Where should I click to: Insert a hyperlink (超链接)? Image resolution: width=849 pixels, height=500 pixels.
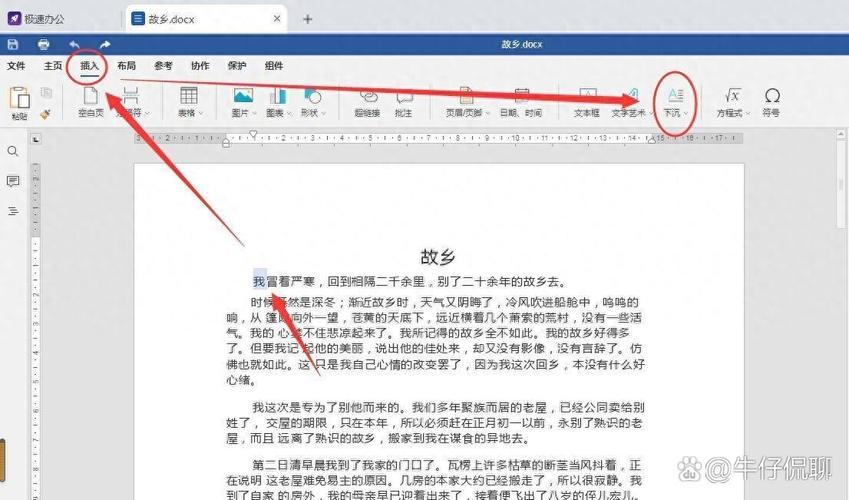[368, 102]
